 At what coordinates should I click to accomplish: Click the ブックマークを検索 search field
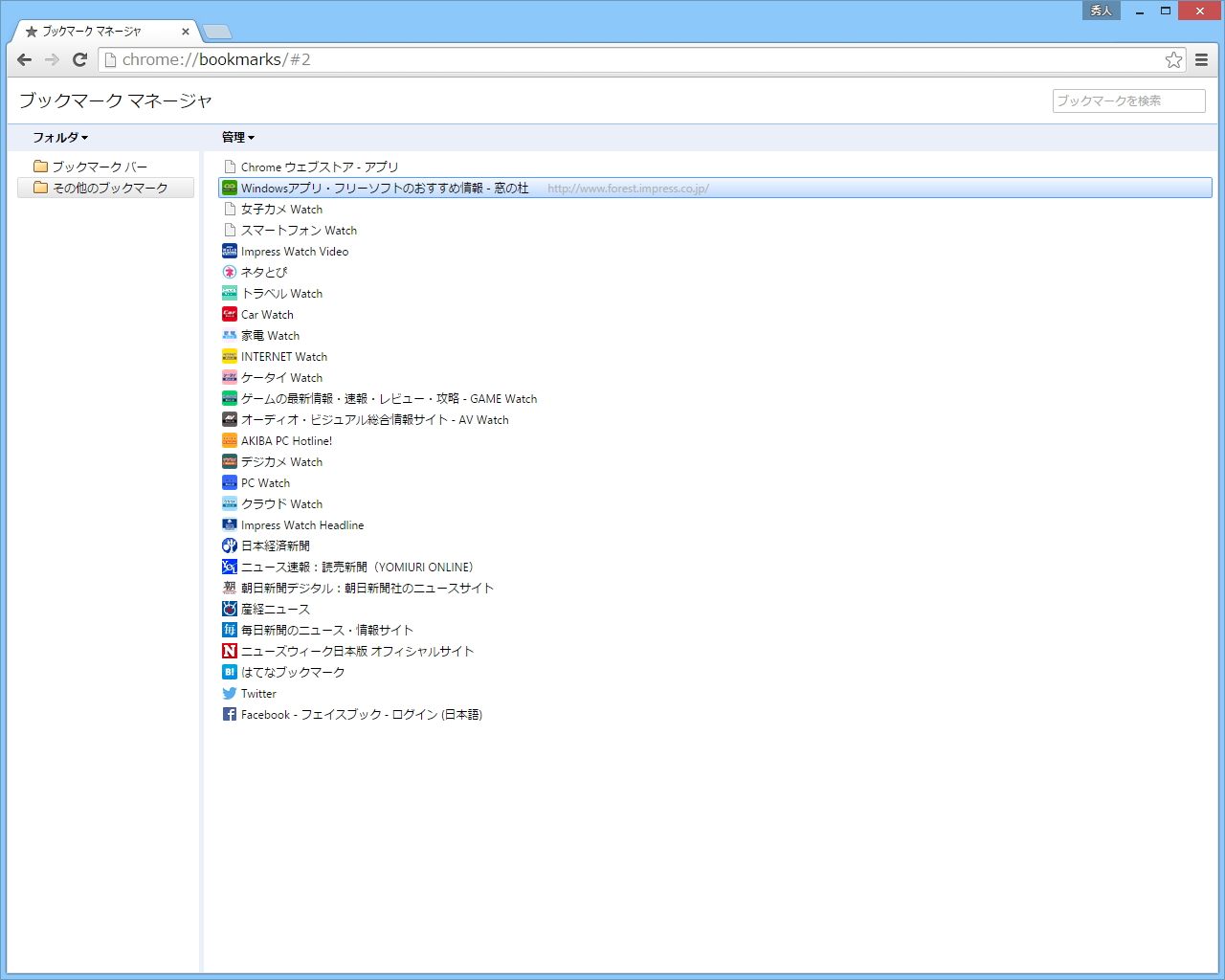coord(1128,100)
